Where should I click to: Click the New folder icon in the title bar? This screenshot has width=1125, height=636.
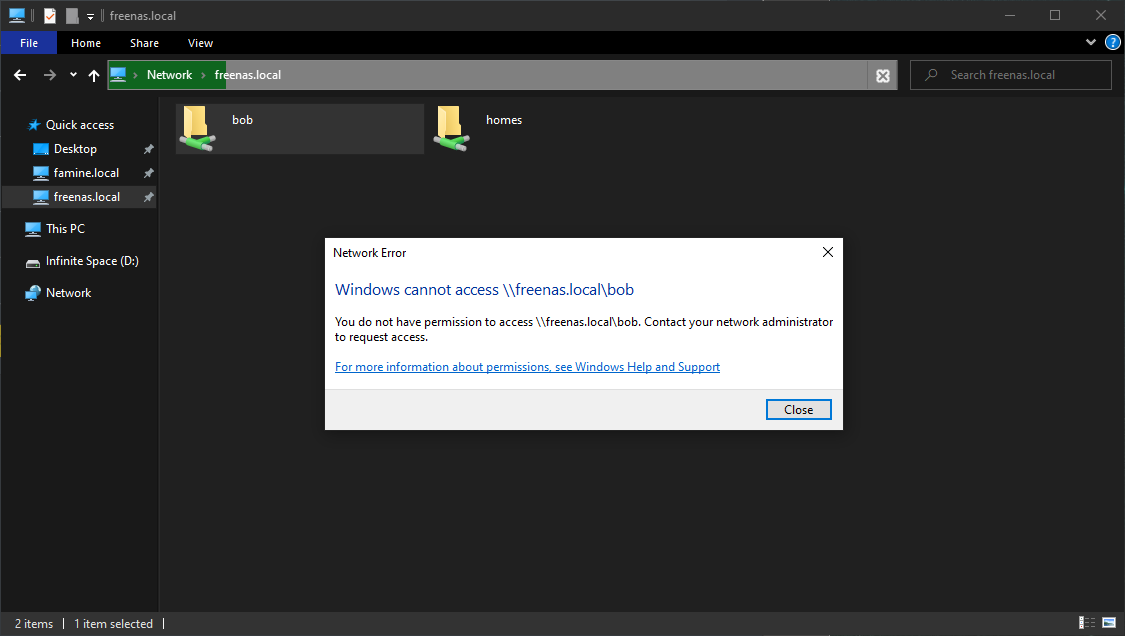pos(72,16)
